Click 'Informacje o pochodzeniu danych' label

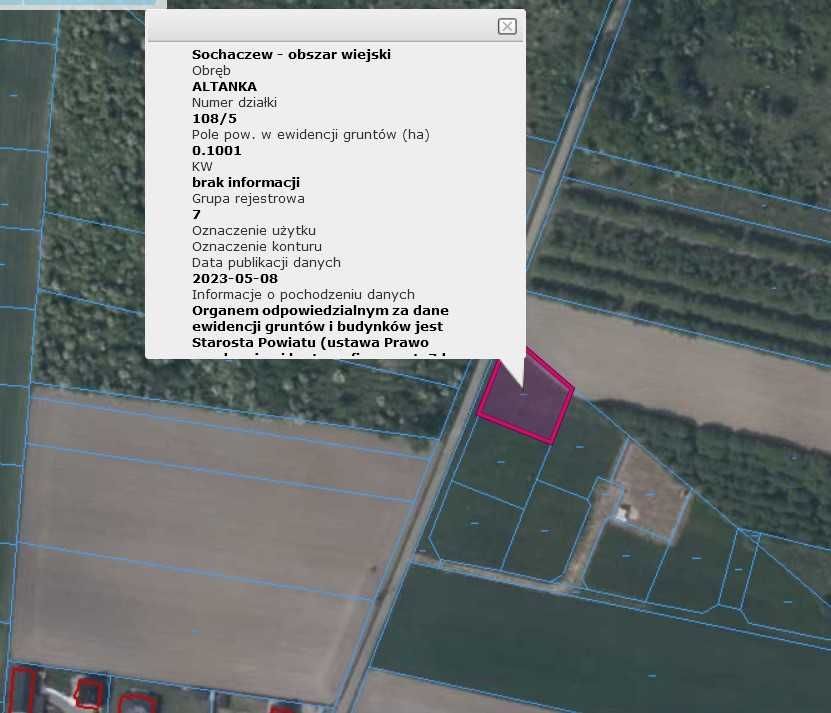tap(303, 295)
